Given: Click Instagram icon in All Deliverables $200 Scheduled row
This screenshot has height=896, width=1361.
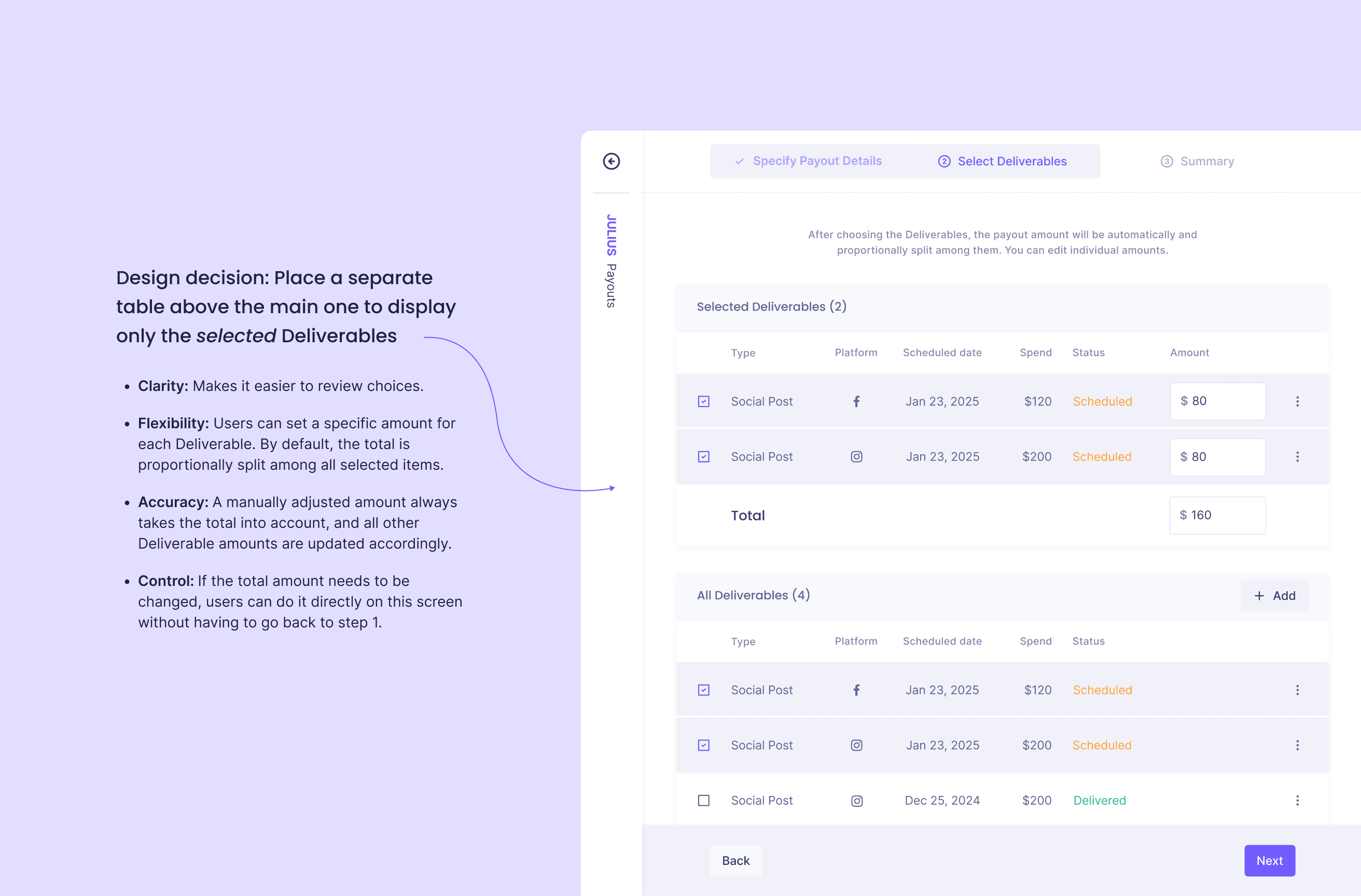Looking at the screenshot, I should (856, 745).
